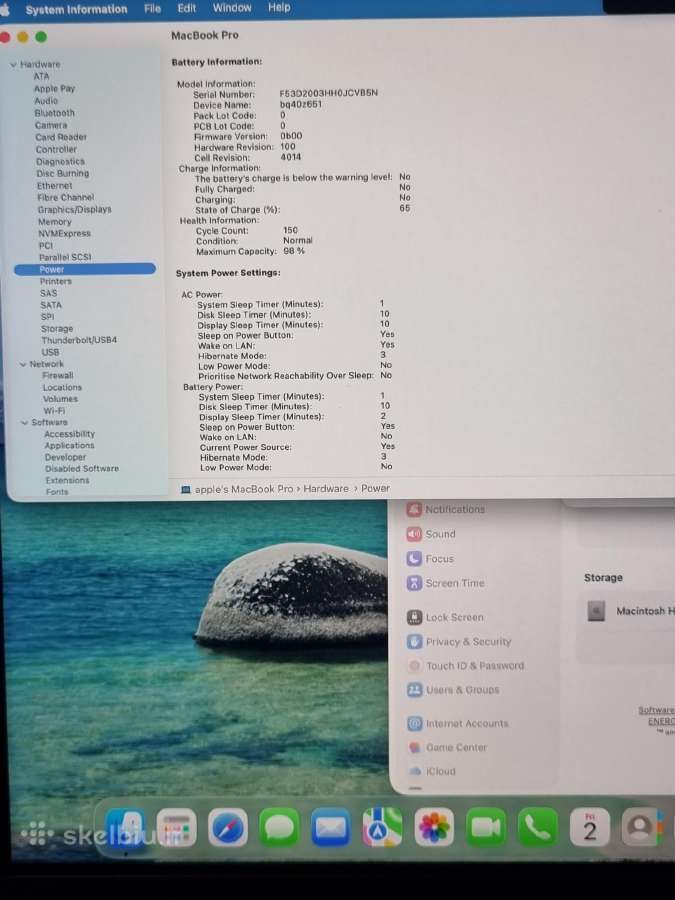Open the Window menu
Screen dimensions: 675x900
pyautogui.click(x=232, y=7)
